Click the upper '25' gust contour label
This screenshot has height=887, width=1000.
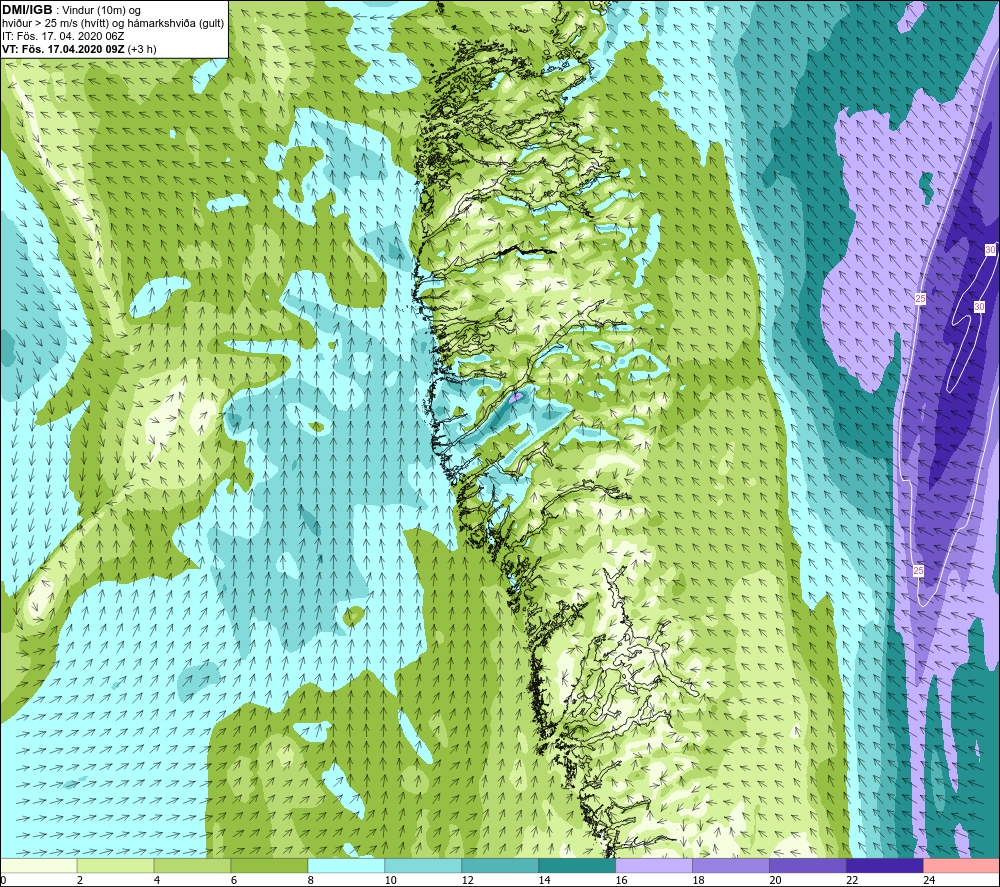pyautogui.click(x=920, y=298)
